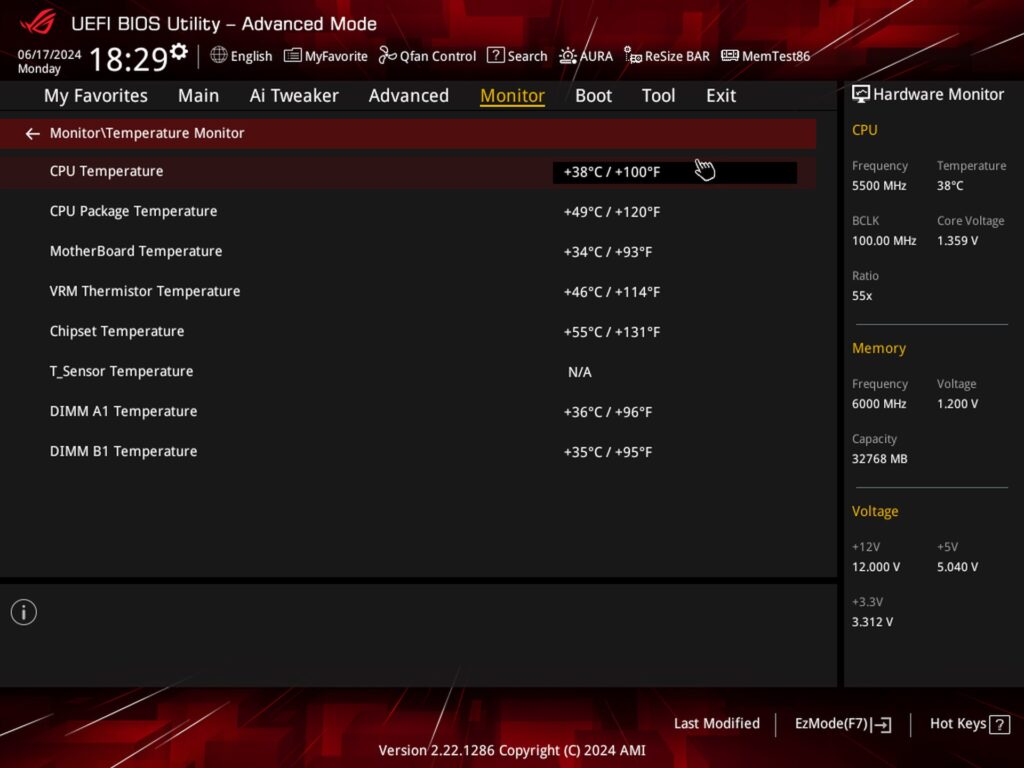Click Monitor\Temperature Monitor breadcrumb text
The height and width of the screenshot is (768, 1024).
click(147, 133)
